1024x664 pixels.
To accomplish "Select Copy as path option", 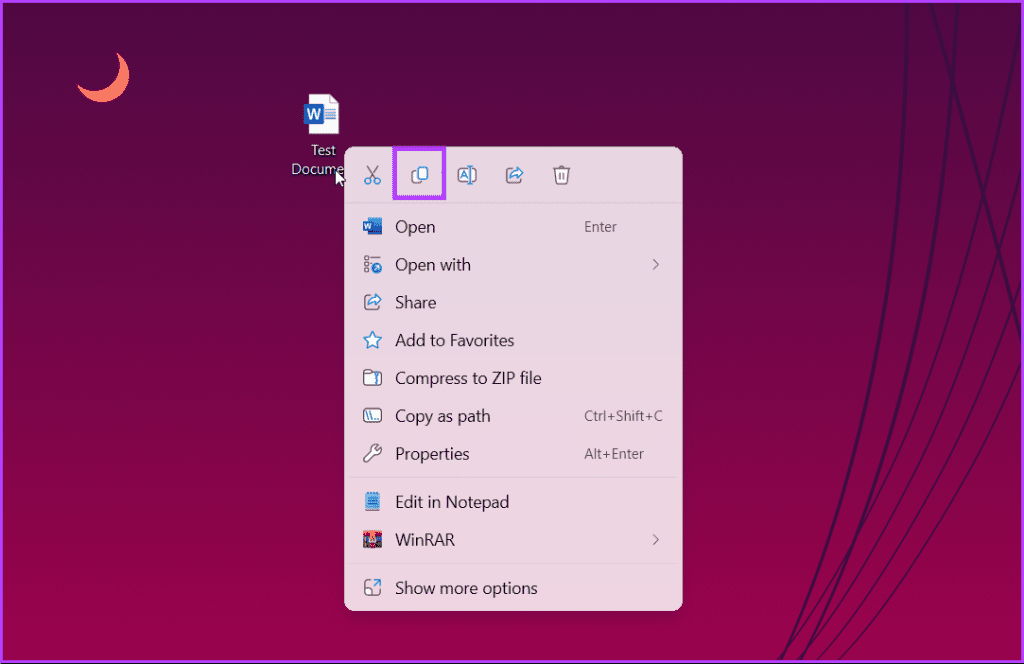I will 442,417.
